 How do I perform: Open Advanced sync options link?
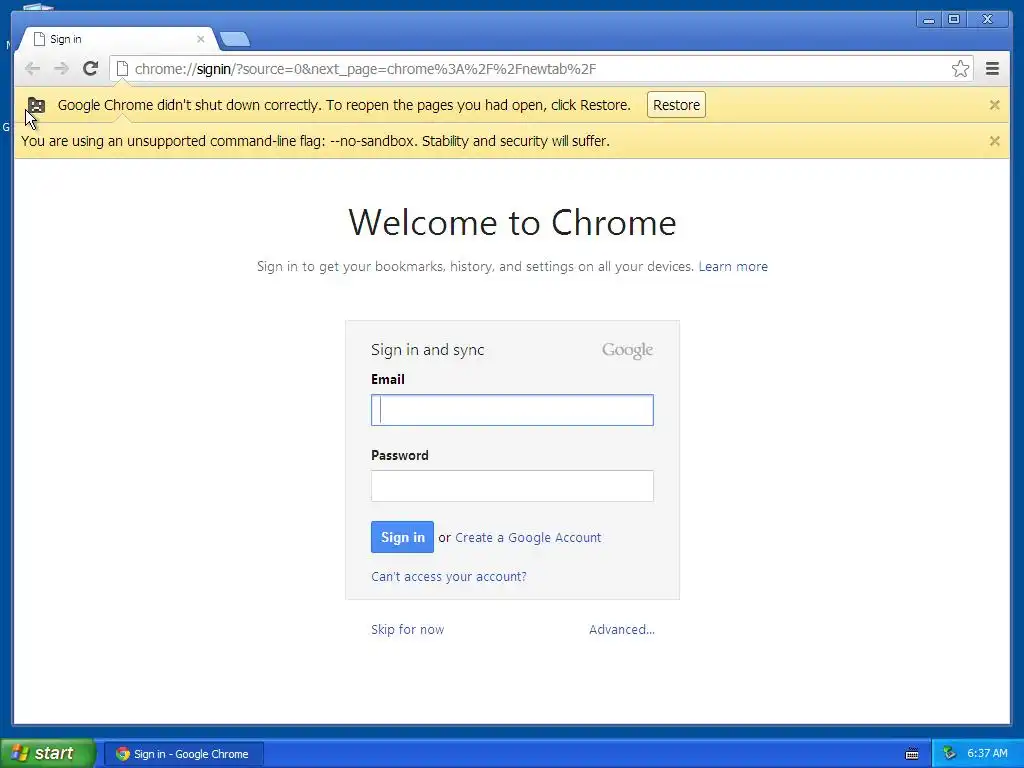tap(622, 630)
